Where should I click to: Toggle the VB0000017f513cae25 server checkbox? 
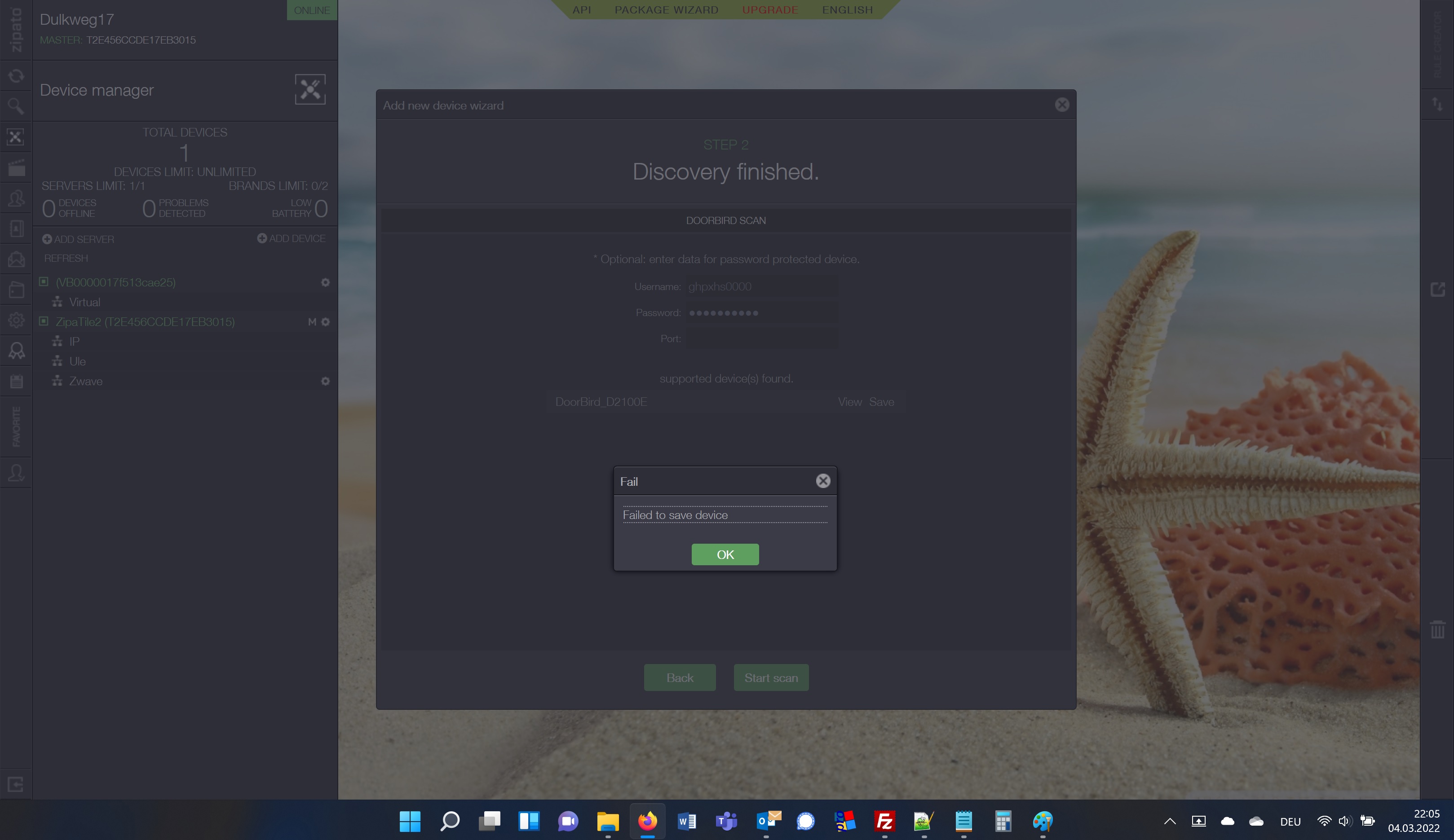coord(44,281)
